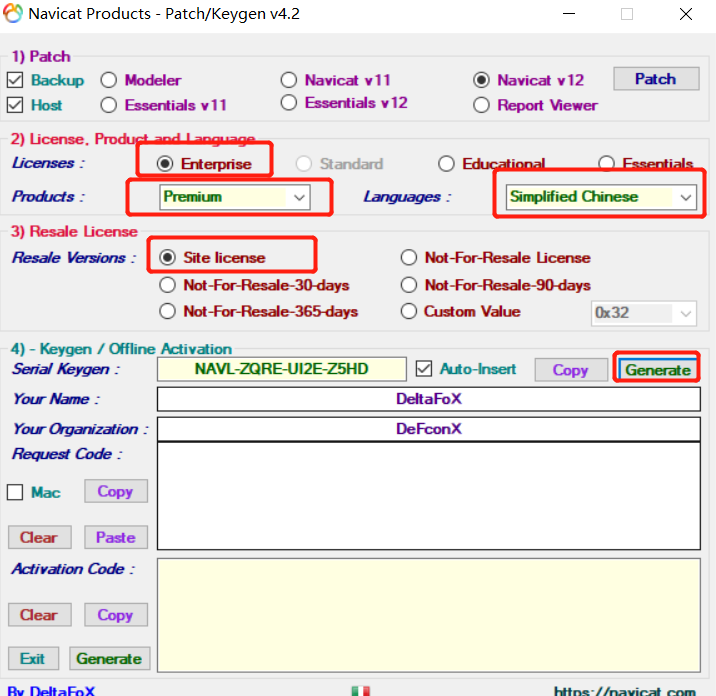Pick the Enterprise license radio button
Screen dimensions: 716x696
(165, 163)
